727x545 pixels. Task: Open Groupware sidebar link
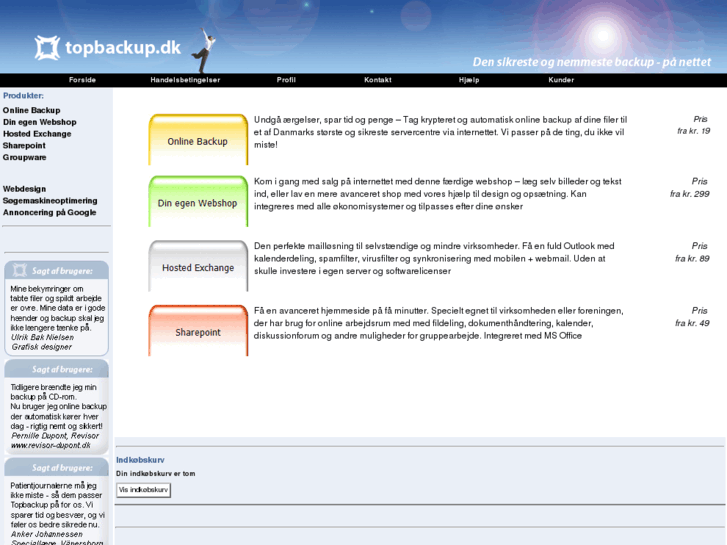(x=25, y=157)
